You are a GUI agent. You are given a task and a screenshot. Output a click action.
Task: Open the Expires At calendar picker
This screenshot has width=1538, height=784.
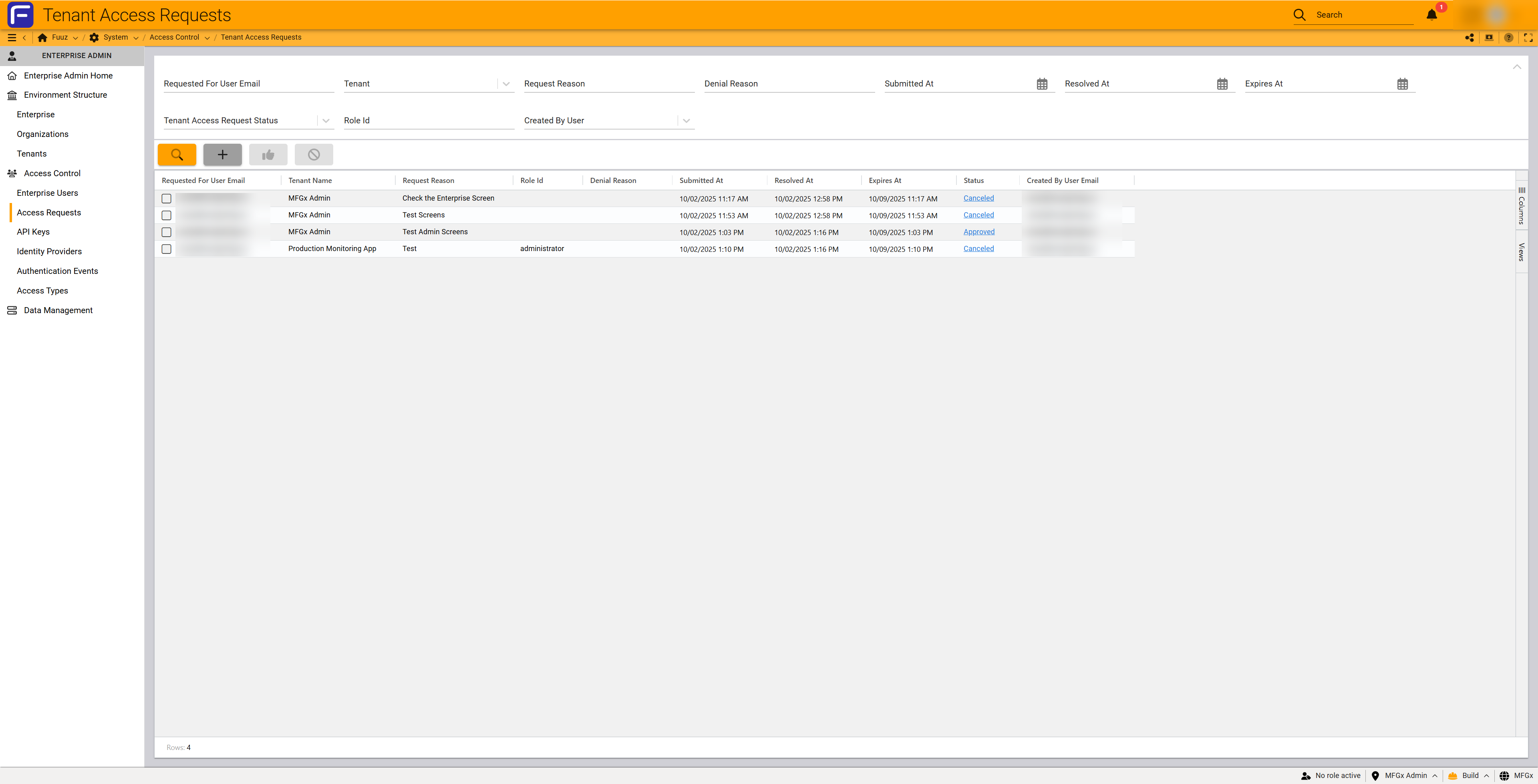[x=1403, y=84]
